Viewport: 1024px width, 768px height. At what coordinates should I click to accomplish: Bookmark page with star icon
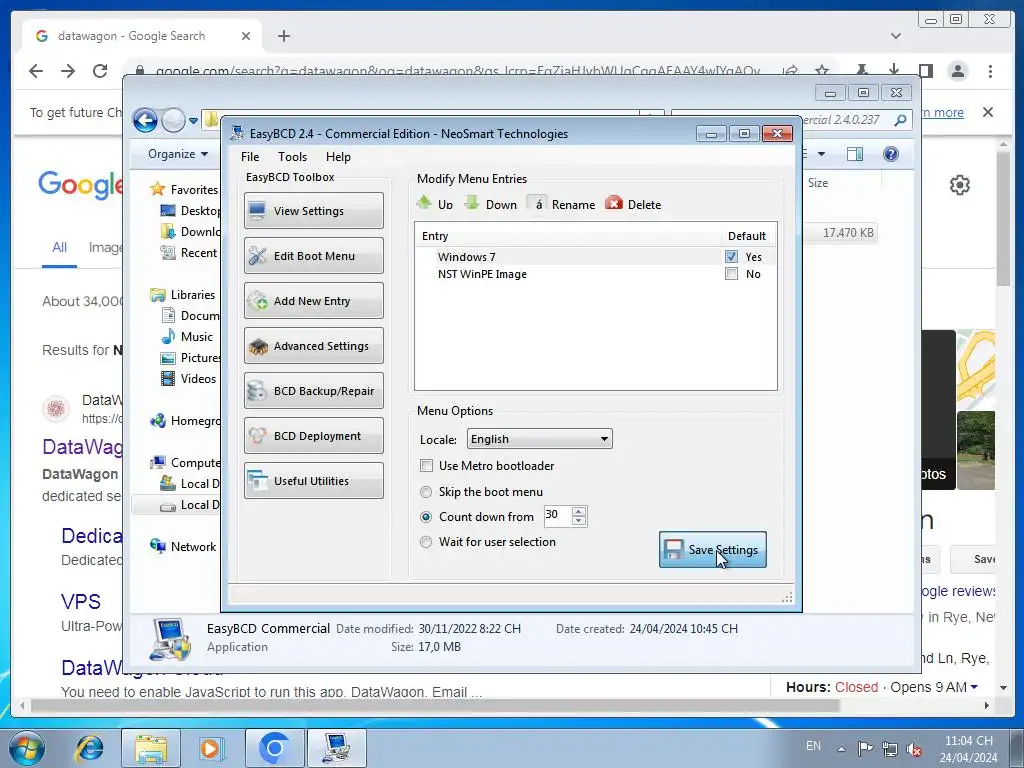point(822,71)
